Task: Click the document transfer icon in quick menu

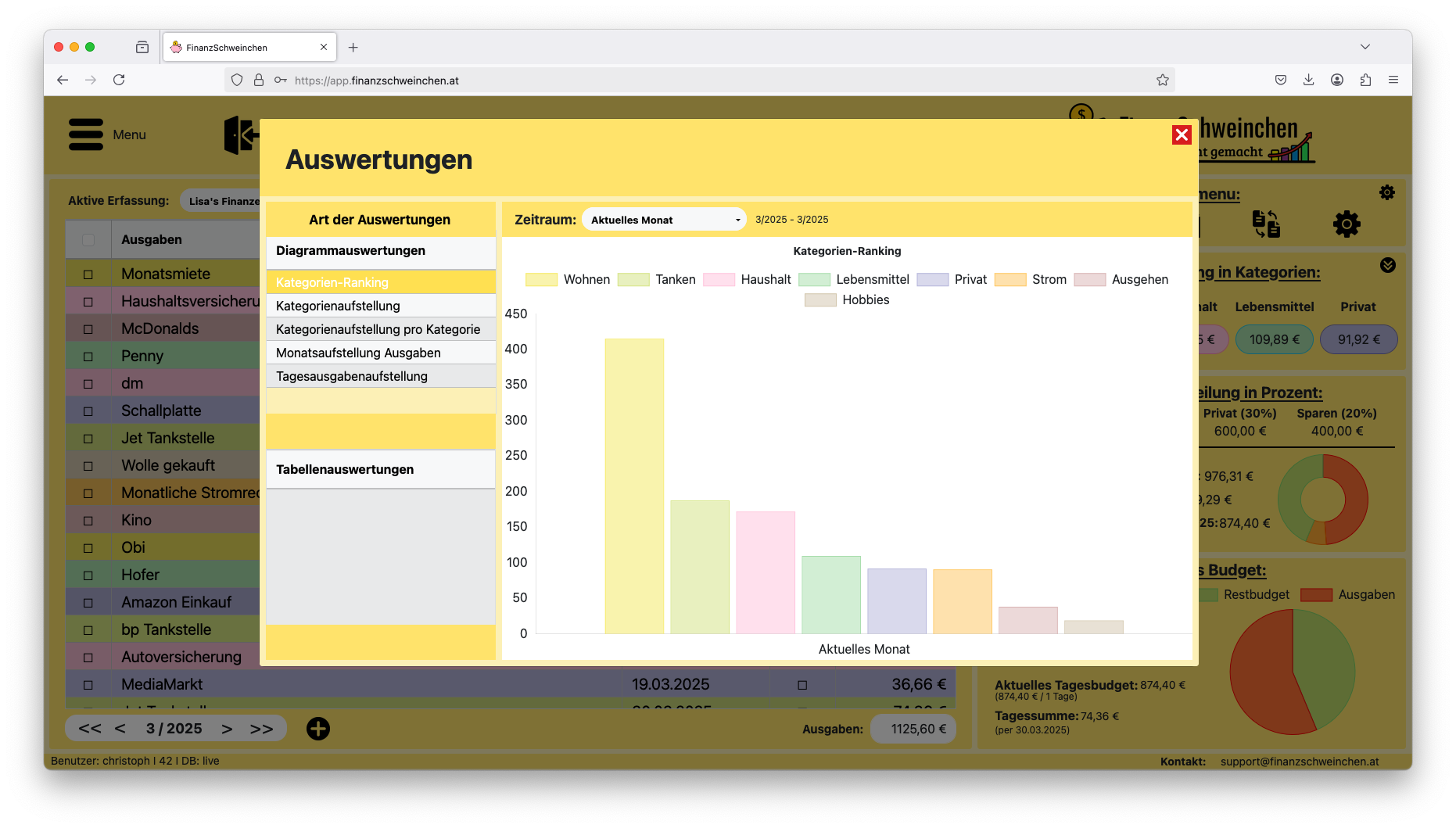Action: coord(1266,224)
